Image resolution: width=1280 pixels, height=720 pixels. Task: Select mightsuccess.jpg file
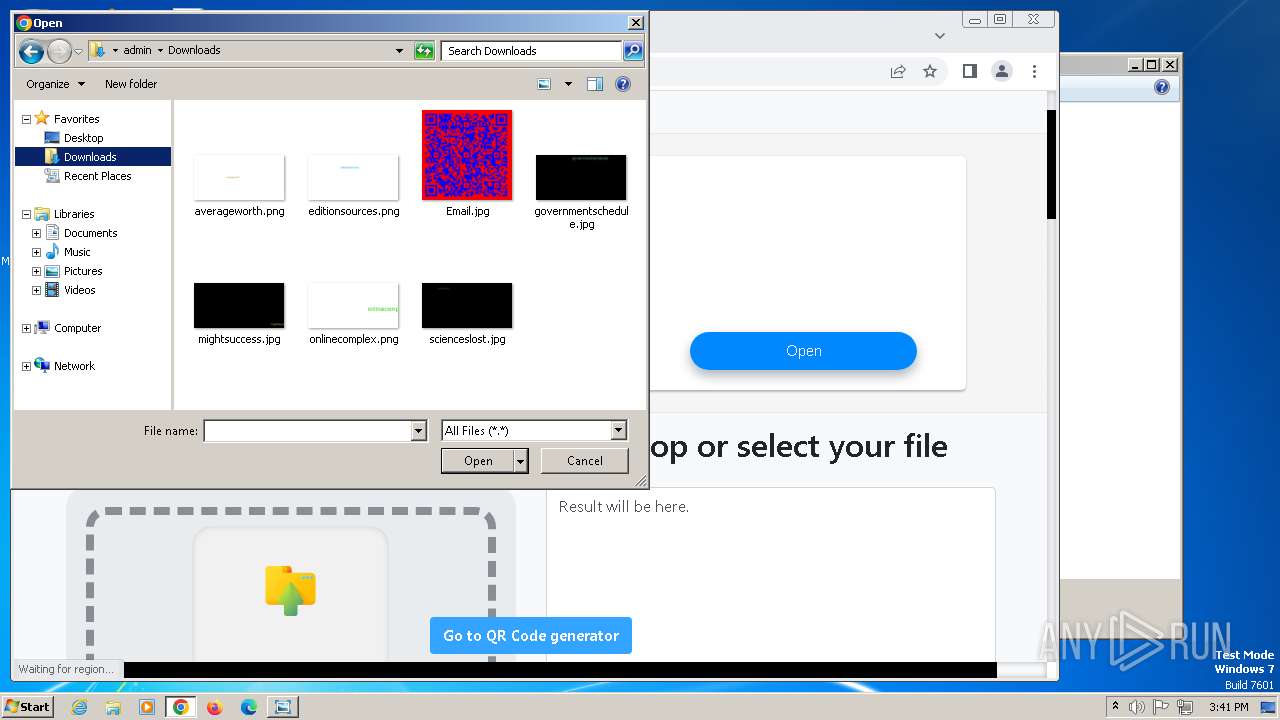239,314
